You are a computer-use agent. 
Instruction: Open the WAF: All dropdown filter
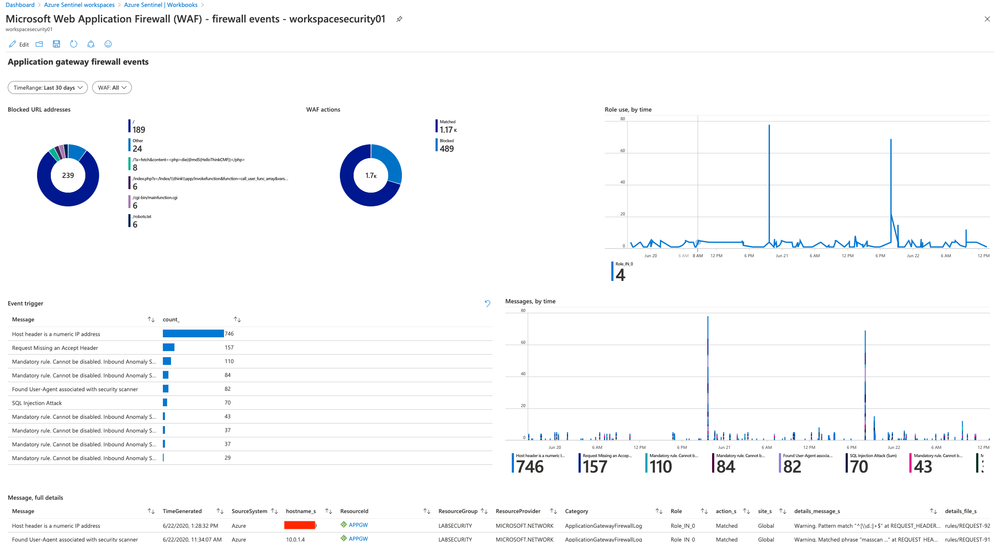tap(112, 87)
